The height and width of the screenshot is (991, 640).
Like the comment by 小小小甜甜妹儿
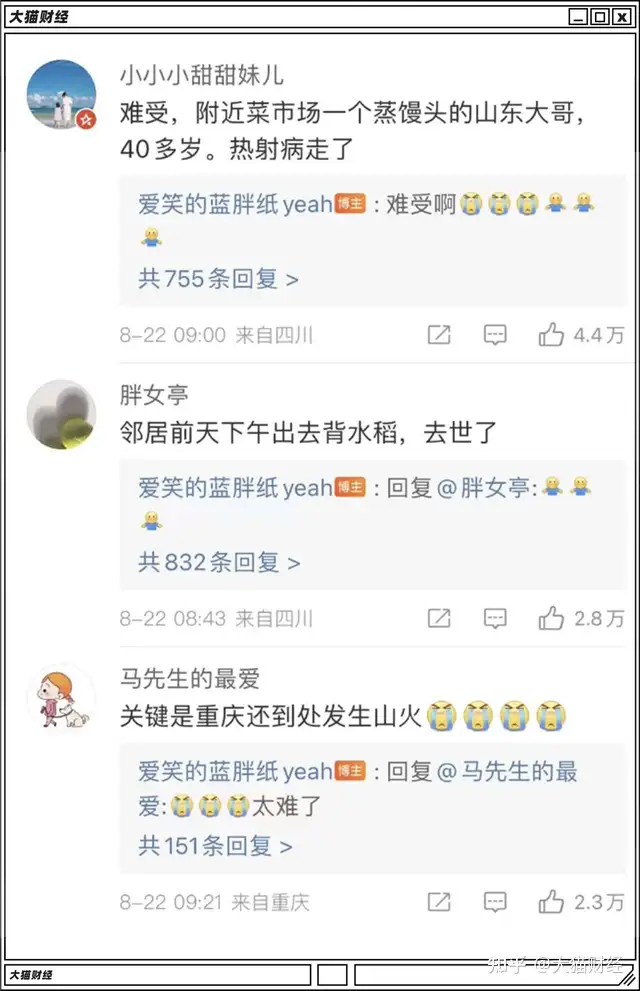[x=551, y=334]
